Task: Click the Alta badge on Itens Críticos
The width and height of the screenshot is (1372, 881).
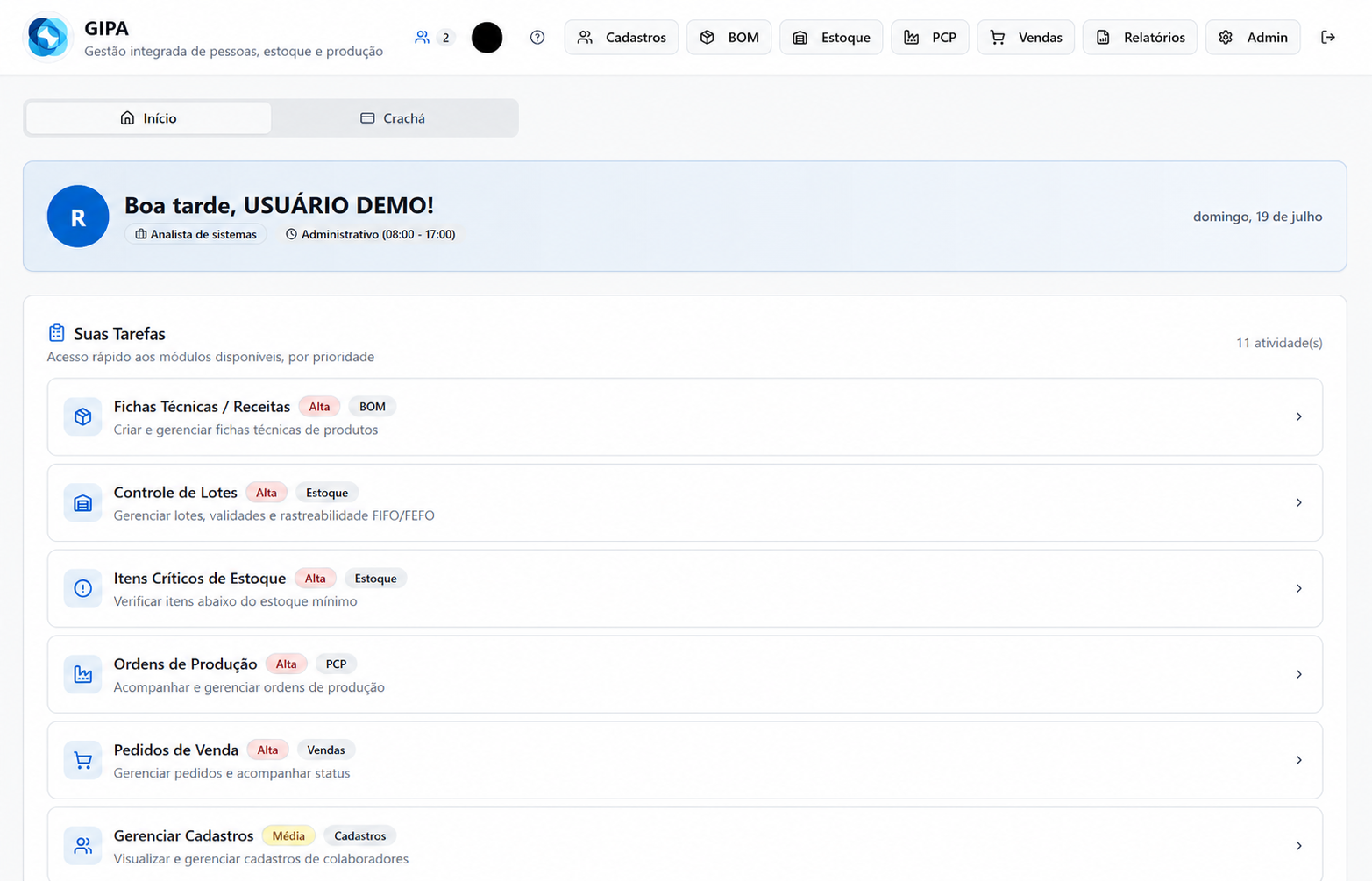Action: coord(315,579)
